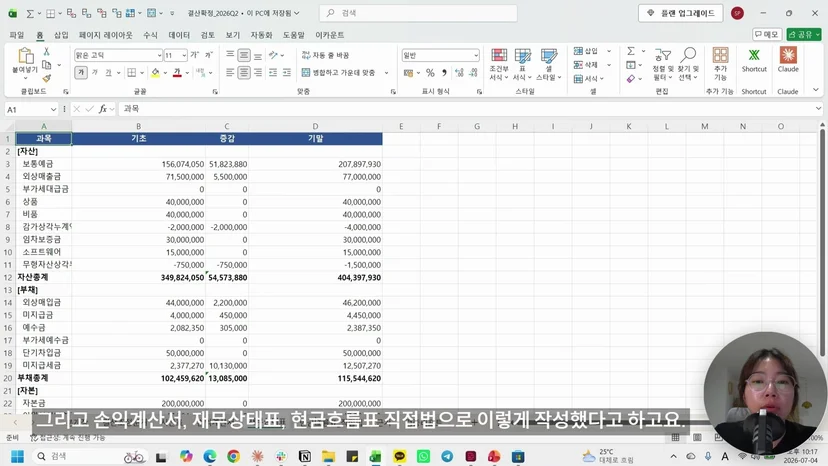Image resolution: width=828 pixels, height=466 pixels.
Task: Open the Page Layout (페이지 레이아웃) tab
Action: point(106,35)
